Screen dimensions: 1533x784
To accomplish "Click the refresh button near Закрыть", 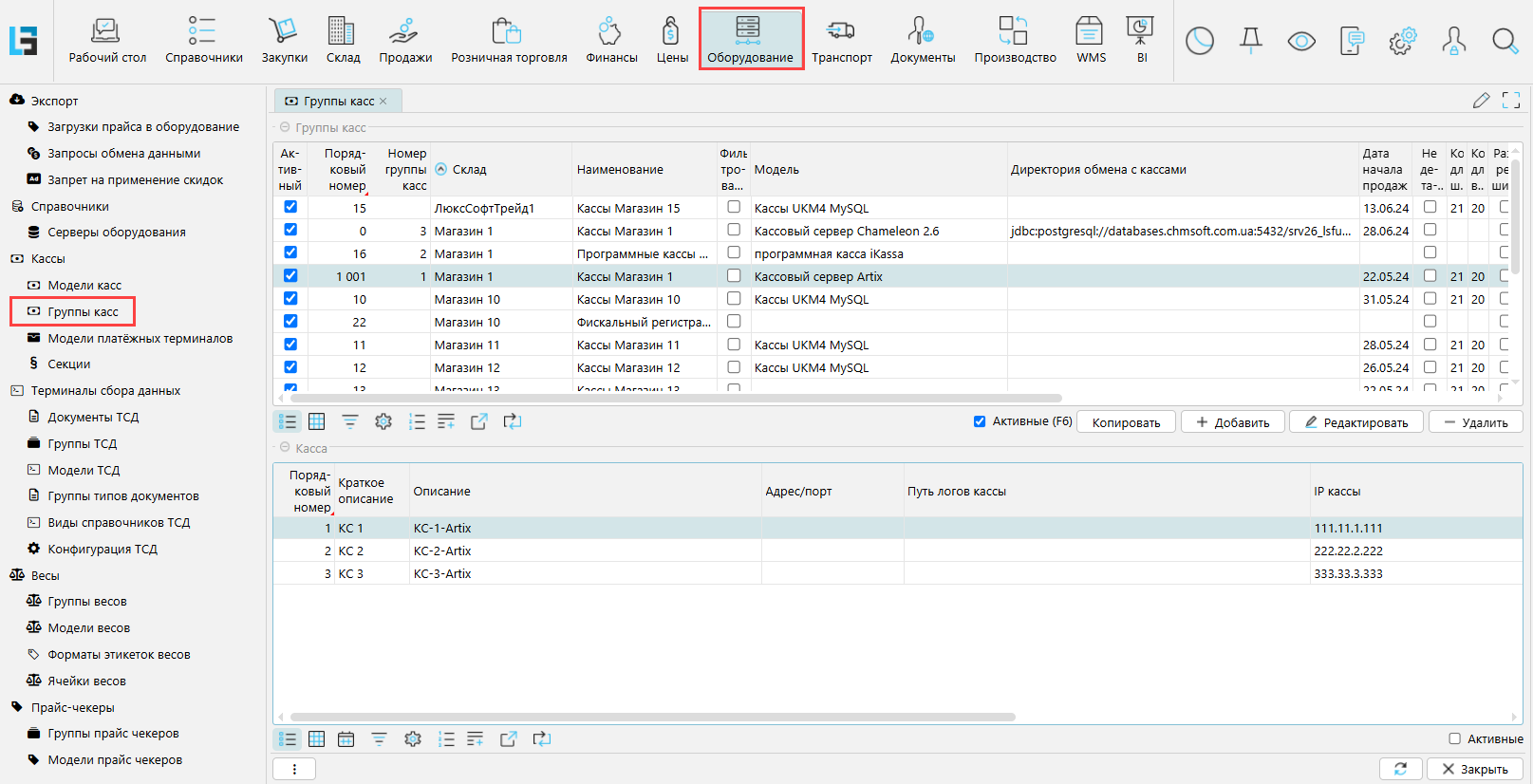I will point(1400,769).
